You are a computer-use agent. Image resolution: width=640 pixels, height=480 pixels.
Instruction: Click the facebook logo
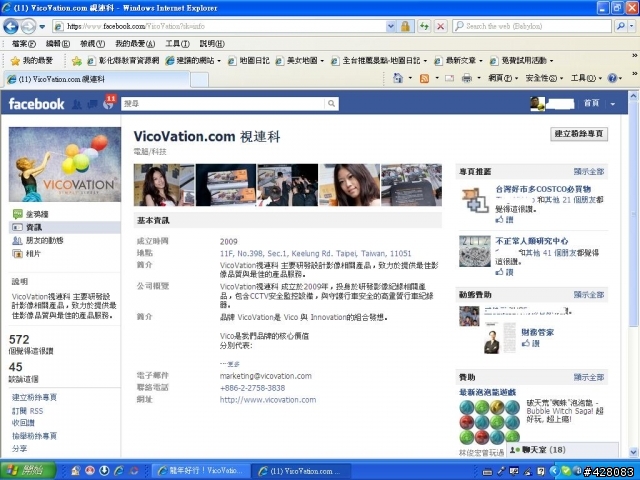click(x=36, y=104)
